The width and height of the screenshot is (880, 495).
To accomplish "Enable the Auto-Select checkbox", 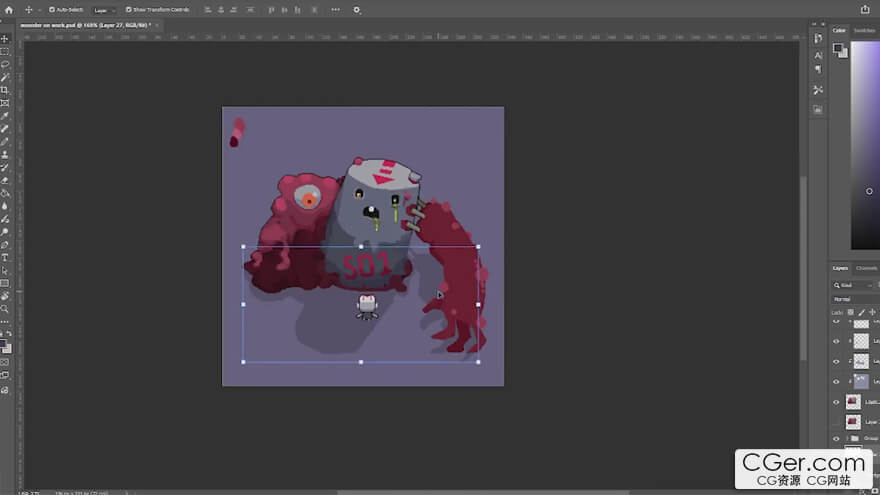I will click(52, 9).
